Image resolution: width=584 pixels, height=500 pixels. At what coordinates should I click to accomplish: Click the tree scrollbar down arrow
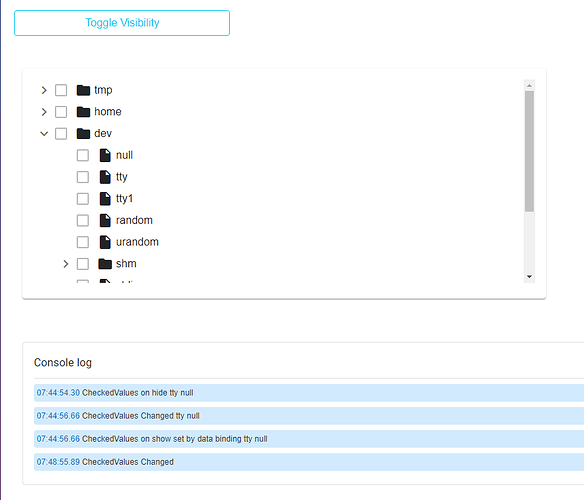coord(529,277)
